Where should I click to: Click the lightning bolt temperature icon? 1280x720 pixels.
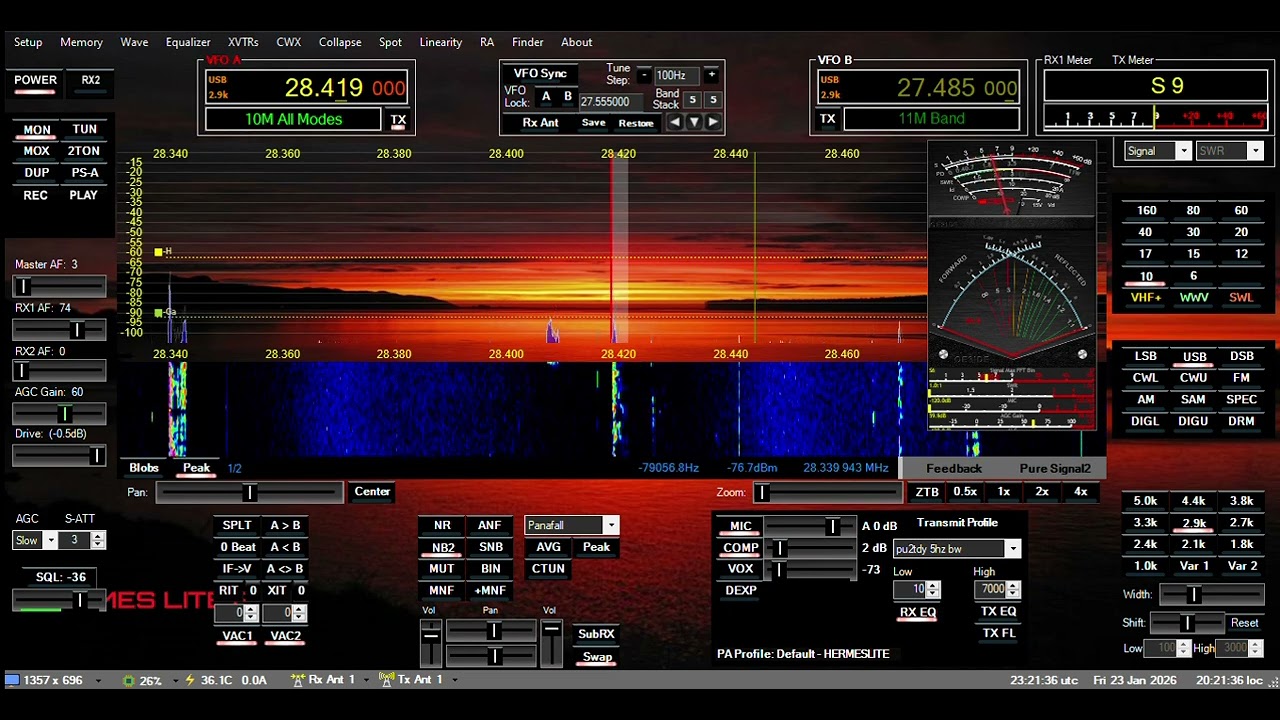(190, 680)
